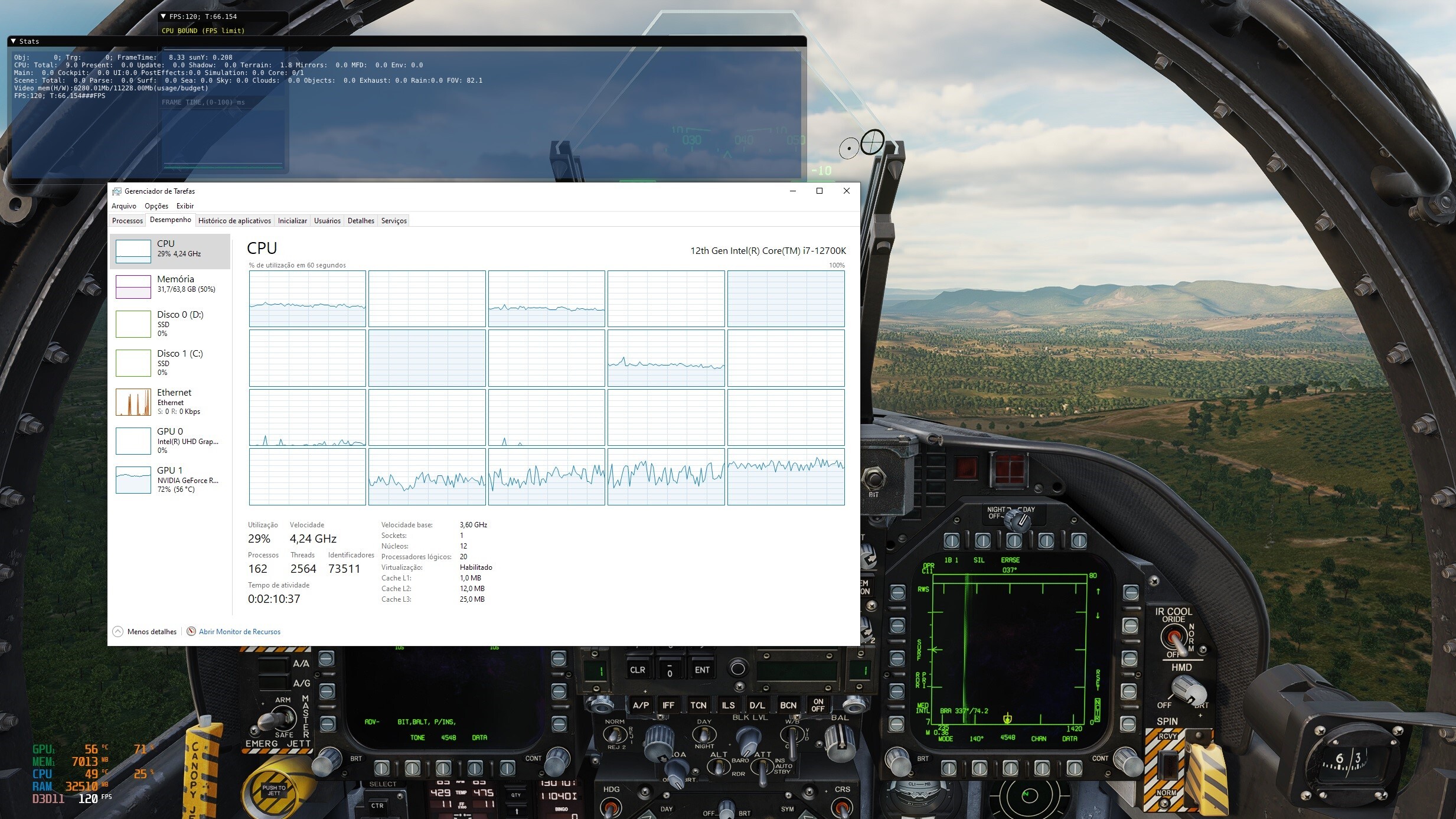Push left DDI button under TONE label
1456x819 pixels.
point(412,768)
